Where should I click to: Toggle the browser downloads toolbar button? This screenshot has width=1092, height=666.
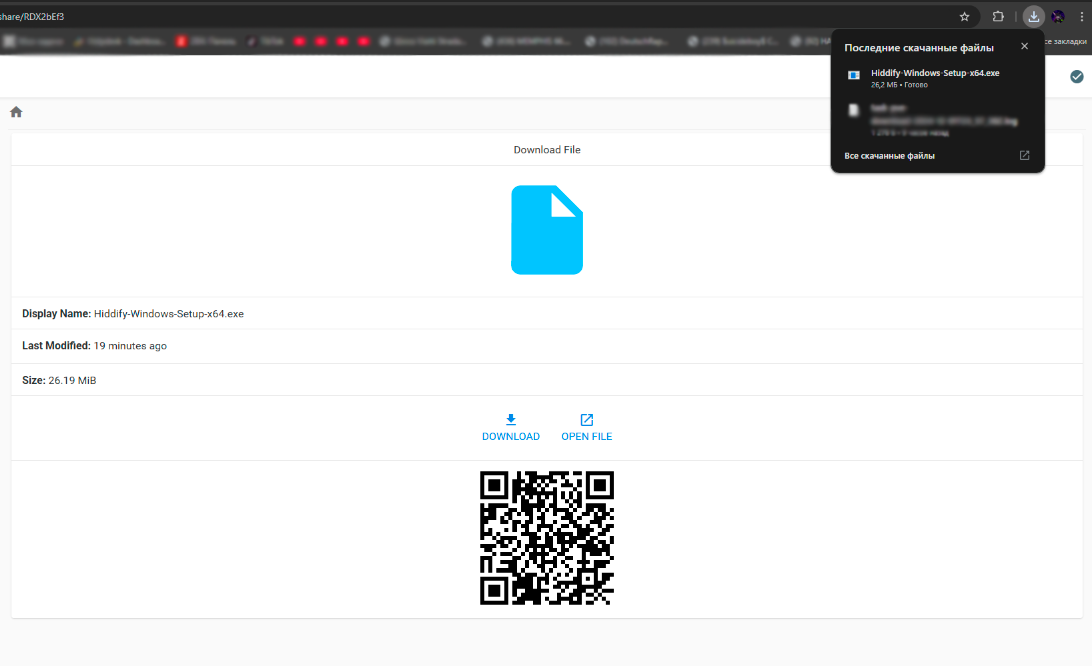coord(1034,17)
